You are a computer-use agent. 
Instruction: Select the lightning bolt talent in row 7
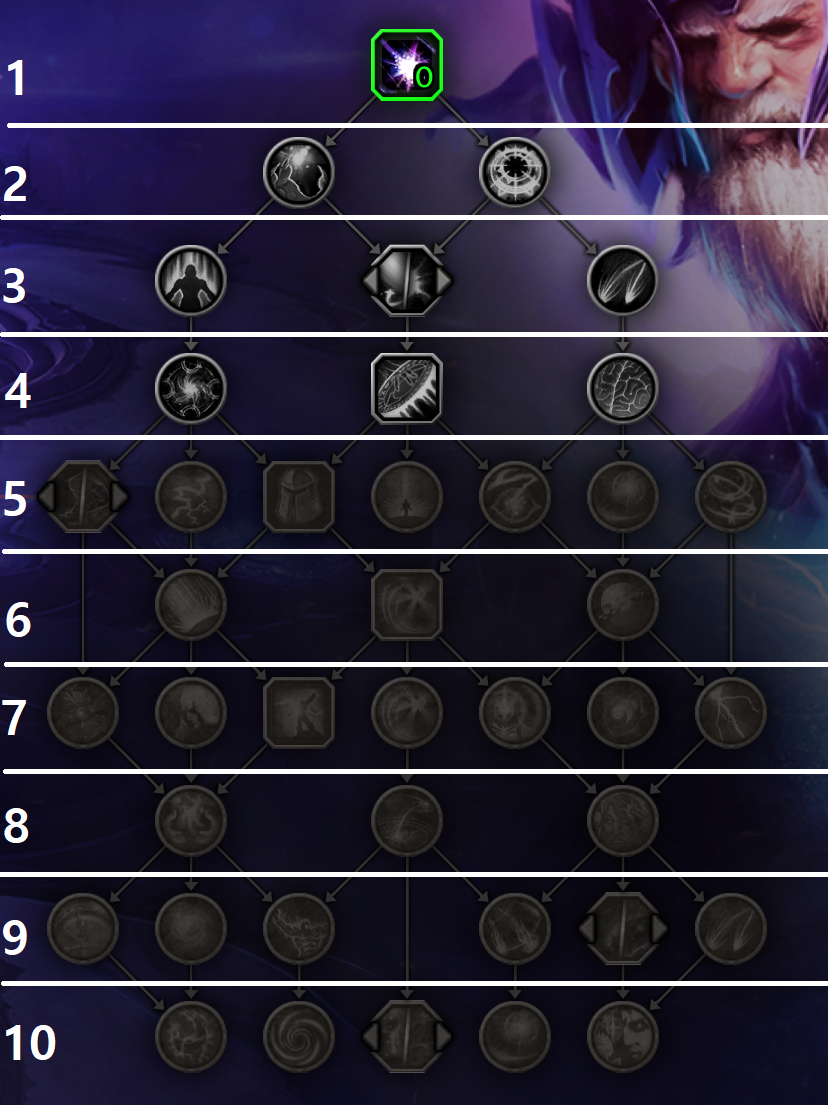point(731,712)
